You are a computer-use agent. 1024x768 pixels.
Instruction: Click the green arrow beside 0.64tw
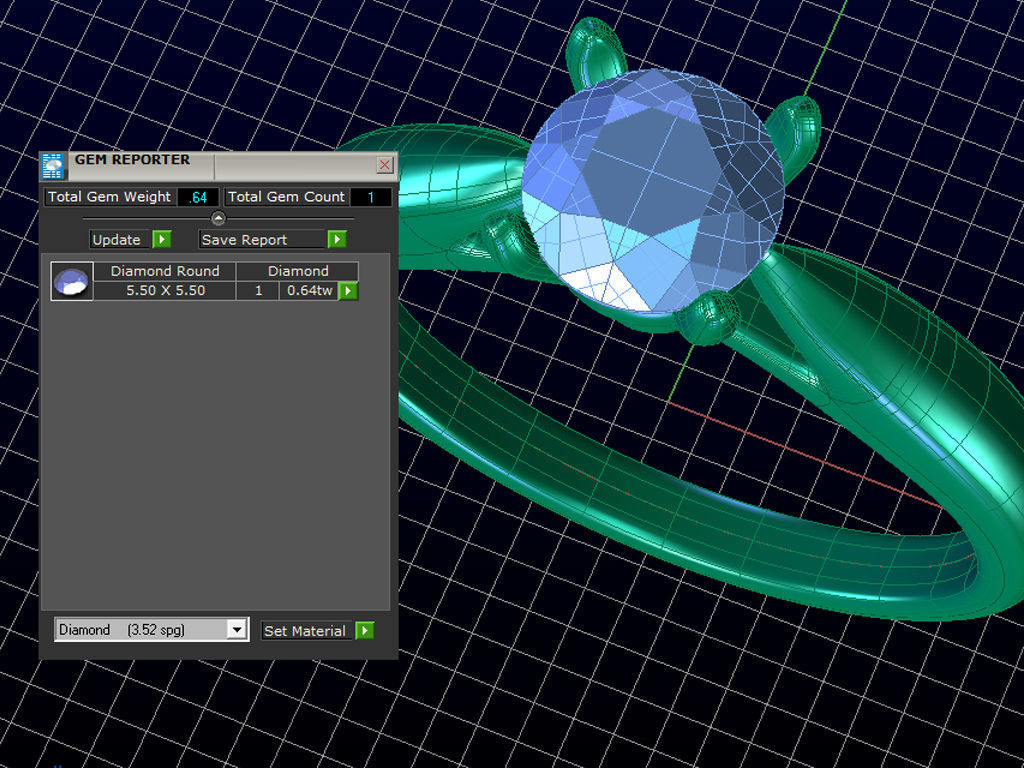point(348,291)
